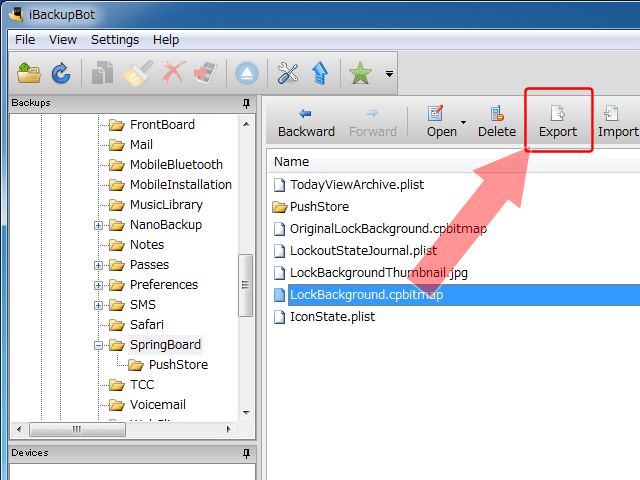Click the tree horizontal scrollbar thumb
The height and width of the screenshot is (480, 640).
tap(77, 429)
